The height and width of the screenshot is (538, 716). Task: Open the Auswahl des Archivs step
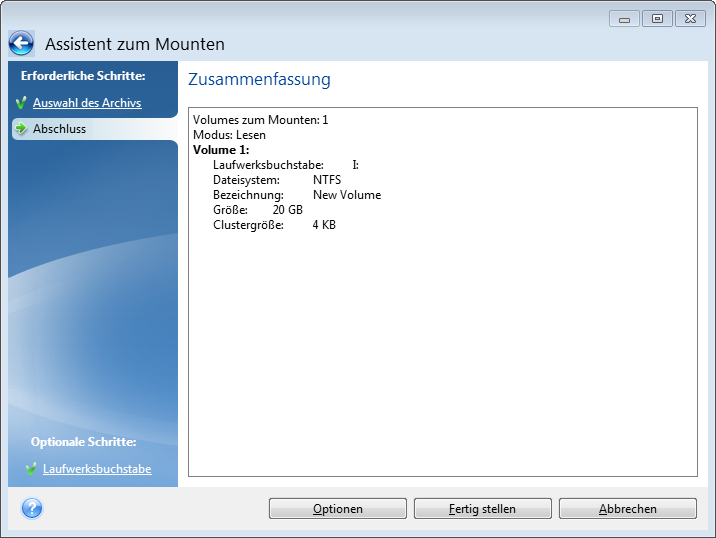click(87, 103)
